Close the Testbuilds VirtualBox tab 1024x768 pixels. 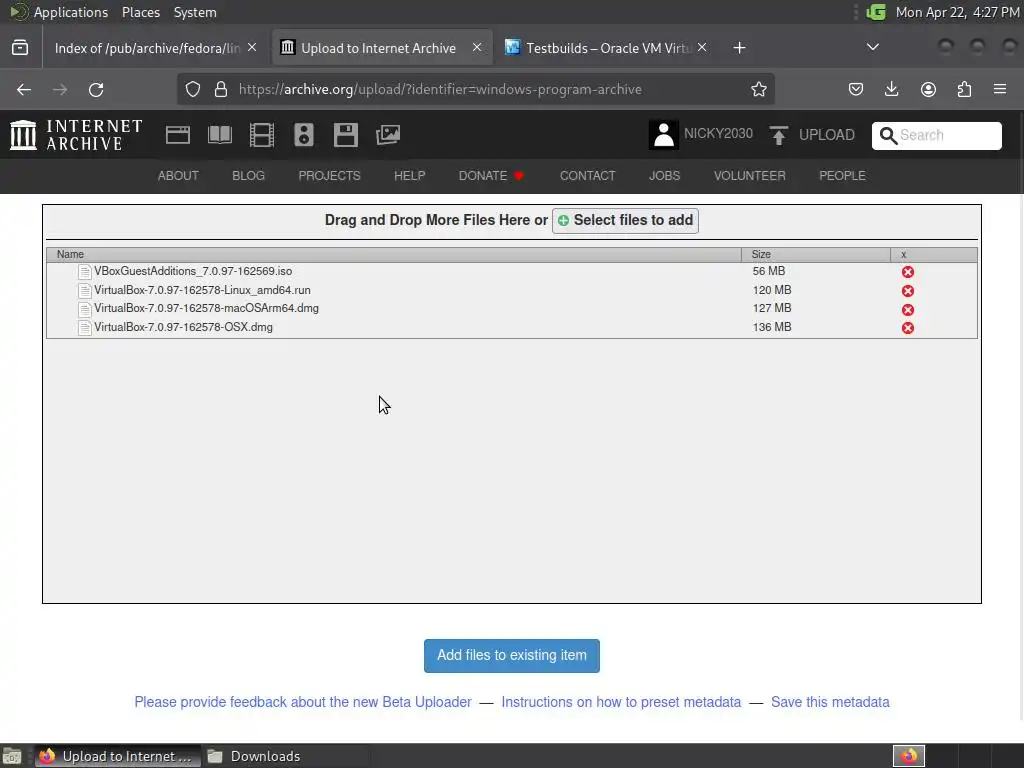[702, 48]
